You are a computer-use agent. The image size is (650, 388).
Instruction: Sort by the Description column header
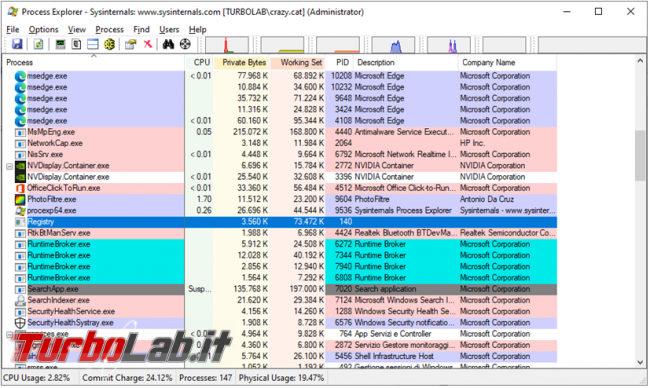coord(406,63)
